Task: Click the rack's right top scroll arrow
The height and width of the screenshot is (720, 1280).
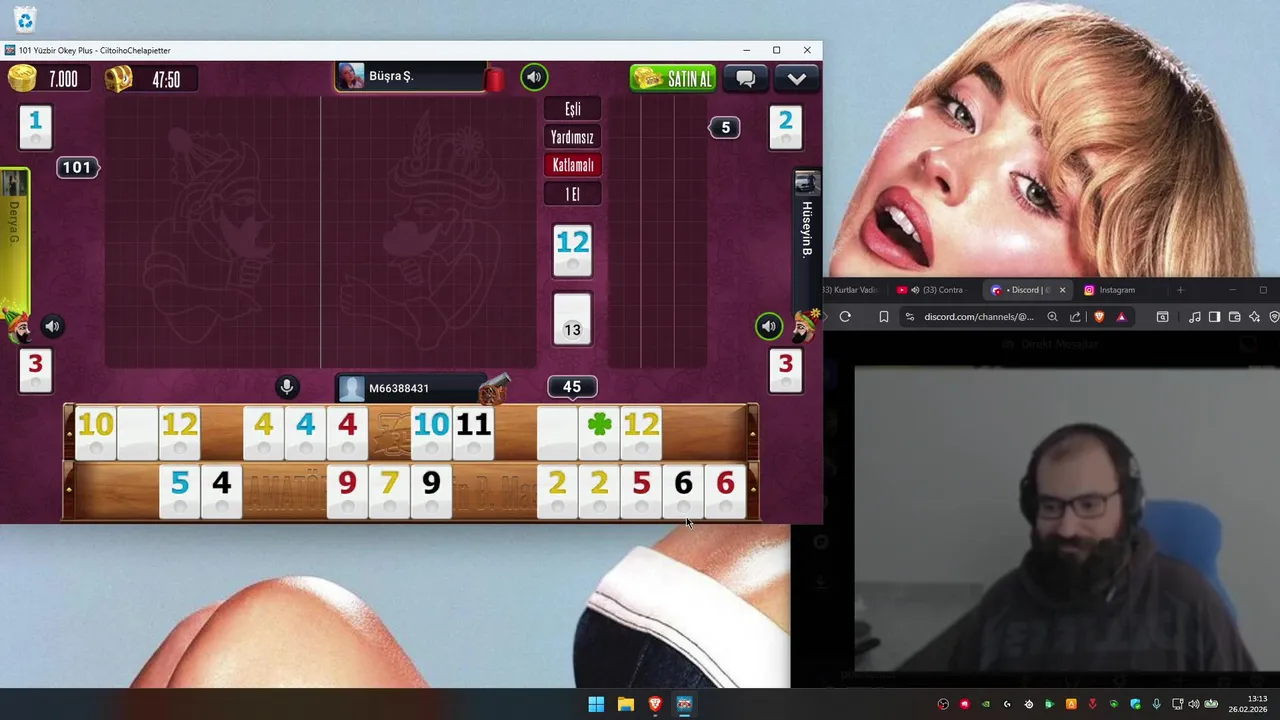Action: coord(752,431)
